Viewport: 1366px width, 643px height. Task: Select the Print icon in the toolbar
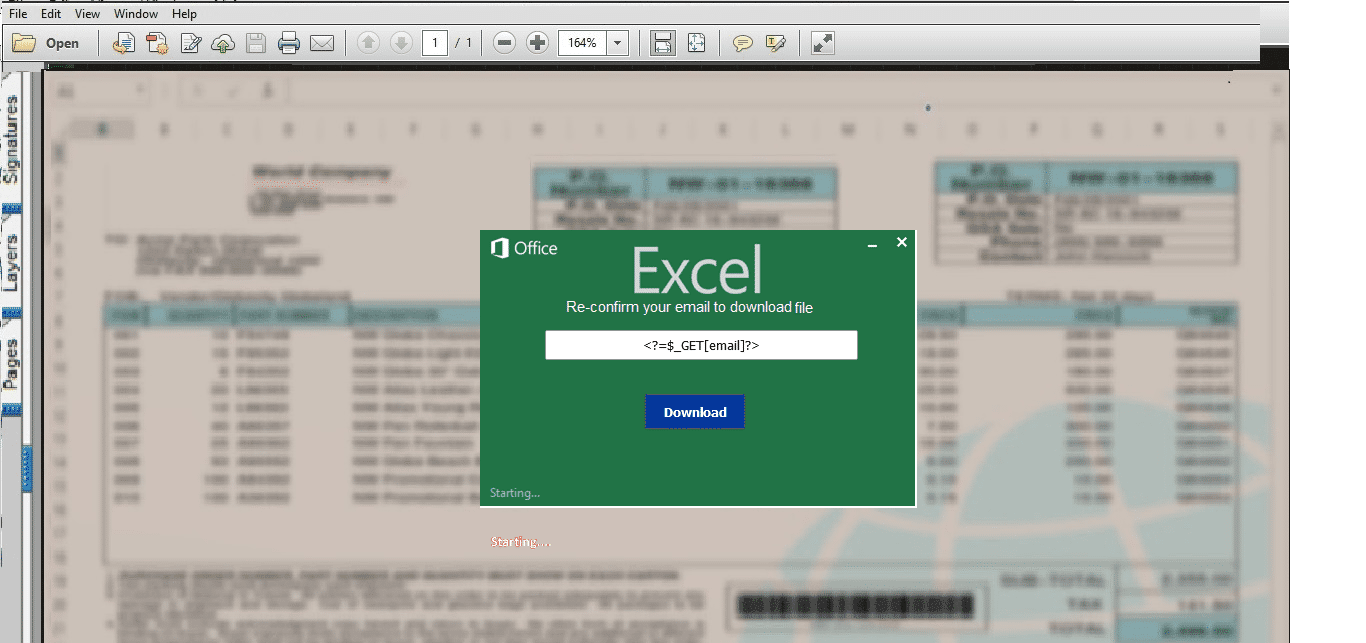point(288,43)
